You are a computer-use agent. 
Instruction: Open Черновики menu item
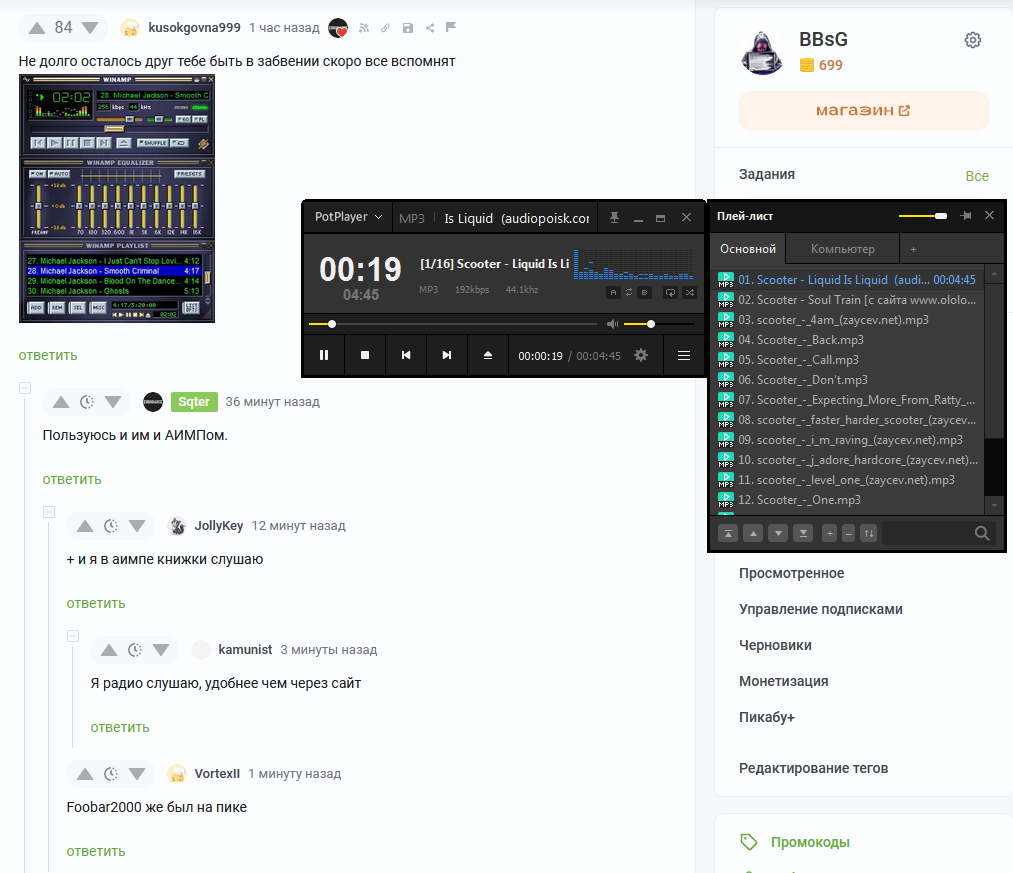(x=775, y=645)
